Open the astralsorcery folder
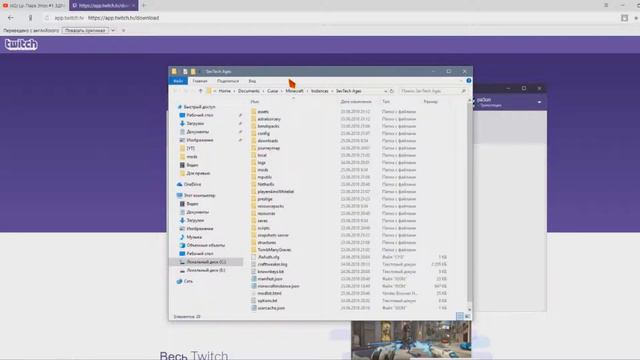 269,119
